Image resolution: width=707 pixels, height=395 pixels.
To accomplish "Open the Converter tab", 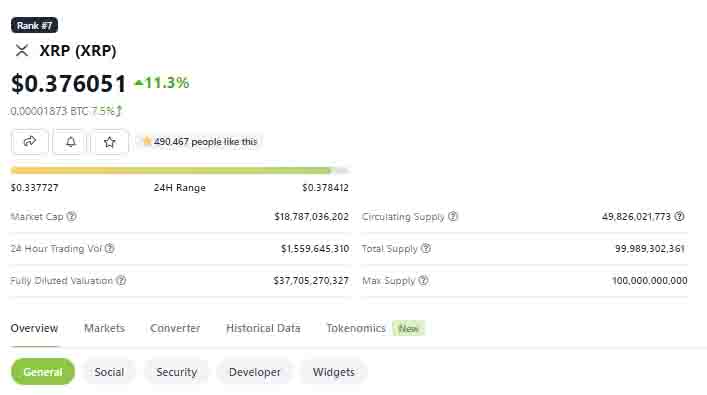I will tap(175, 328).
